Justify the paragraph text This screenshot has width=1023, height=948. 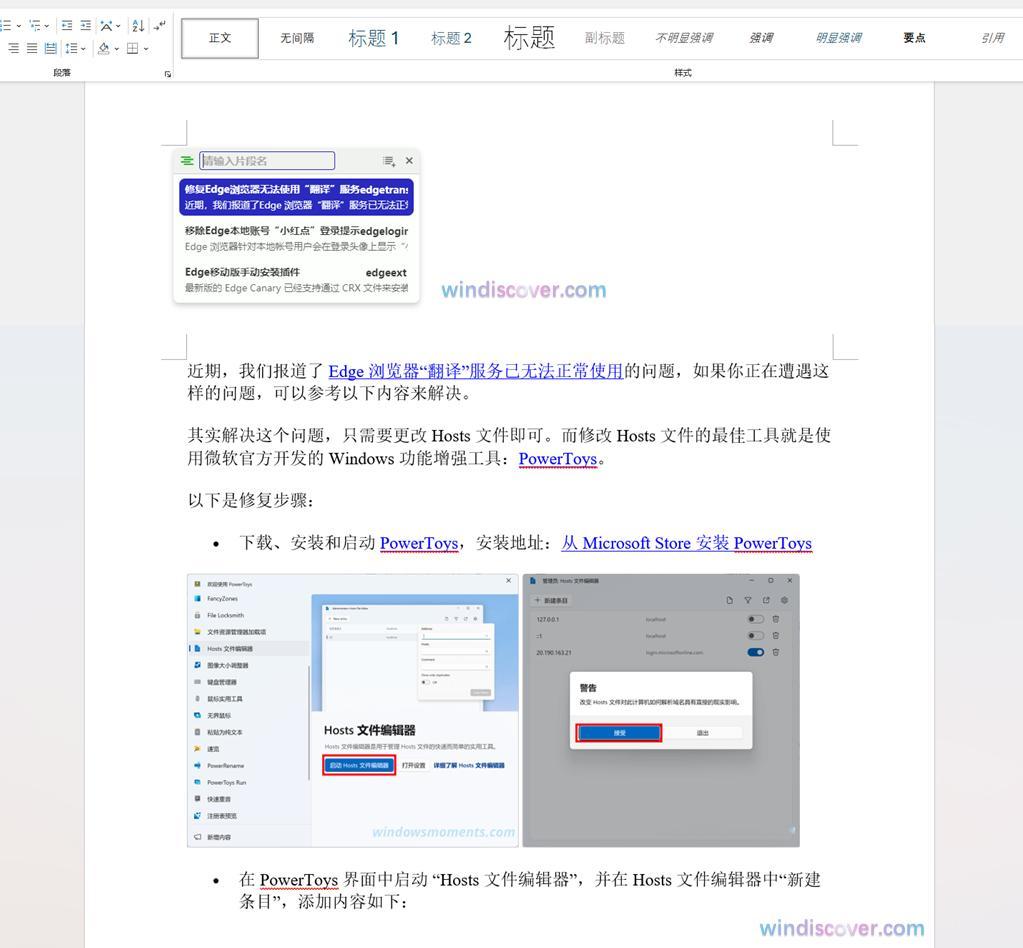tap(32, 48)
